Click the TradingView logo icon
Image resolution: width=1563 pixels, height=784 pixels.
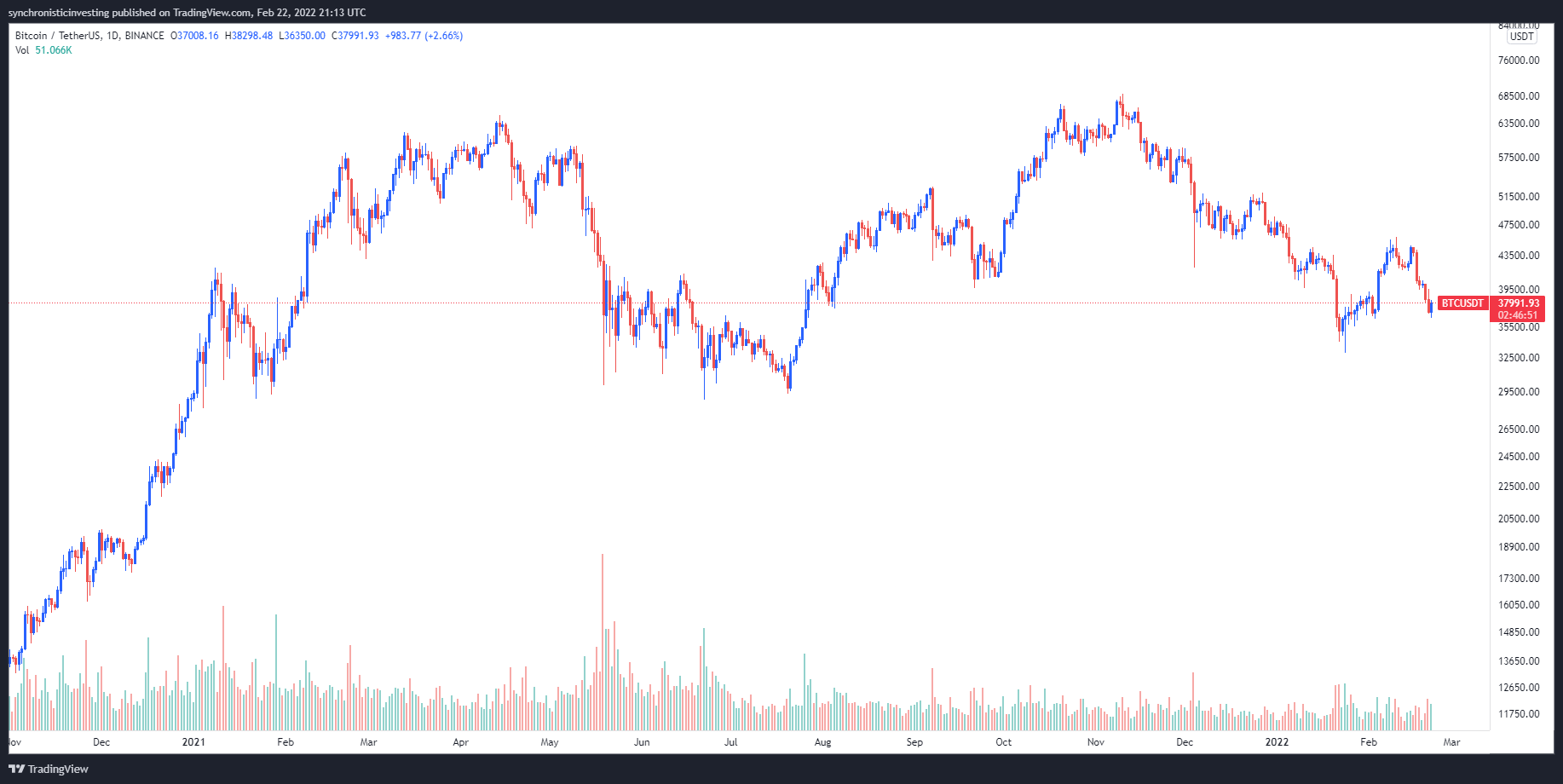tap(16, 769)
